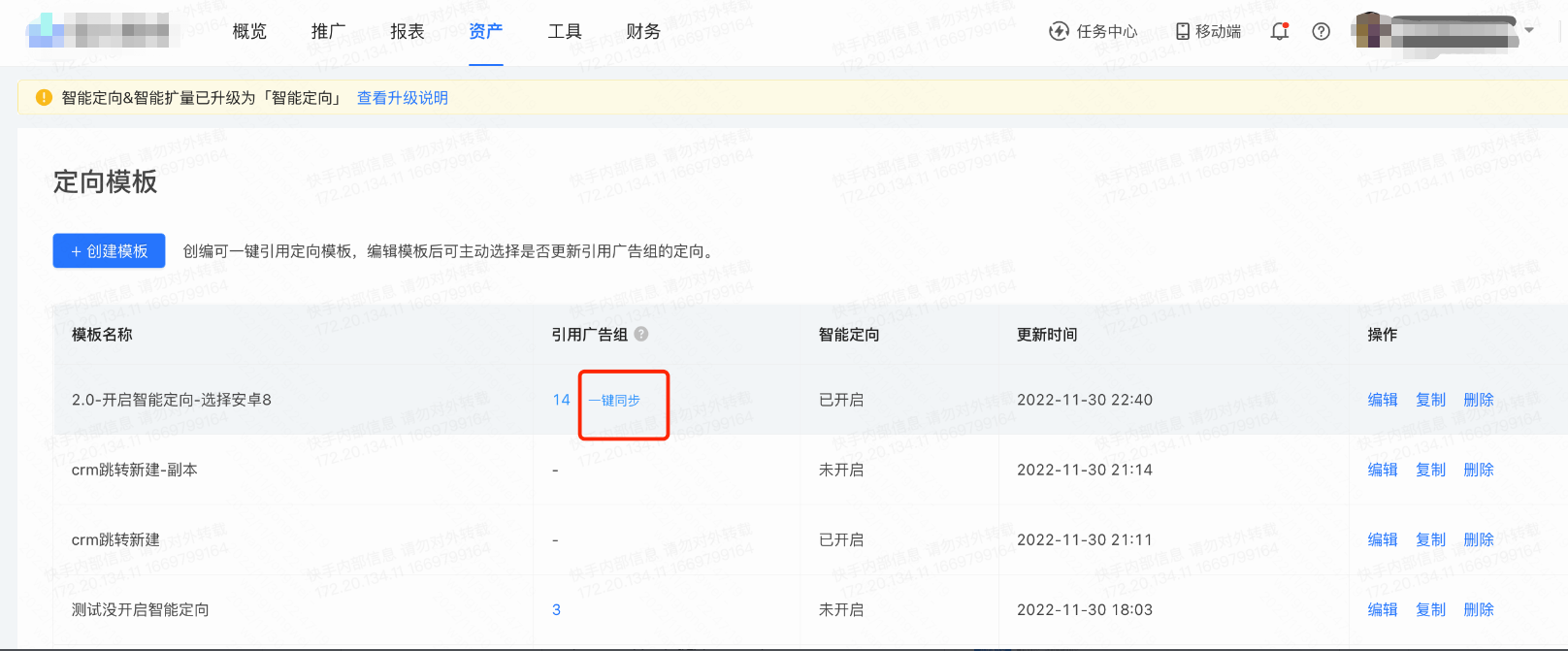Delete the 测试没开启智能定向 template
The image size is (1568, 651).
1479,609
